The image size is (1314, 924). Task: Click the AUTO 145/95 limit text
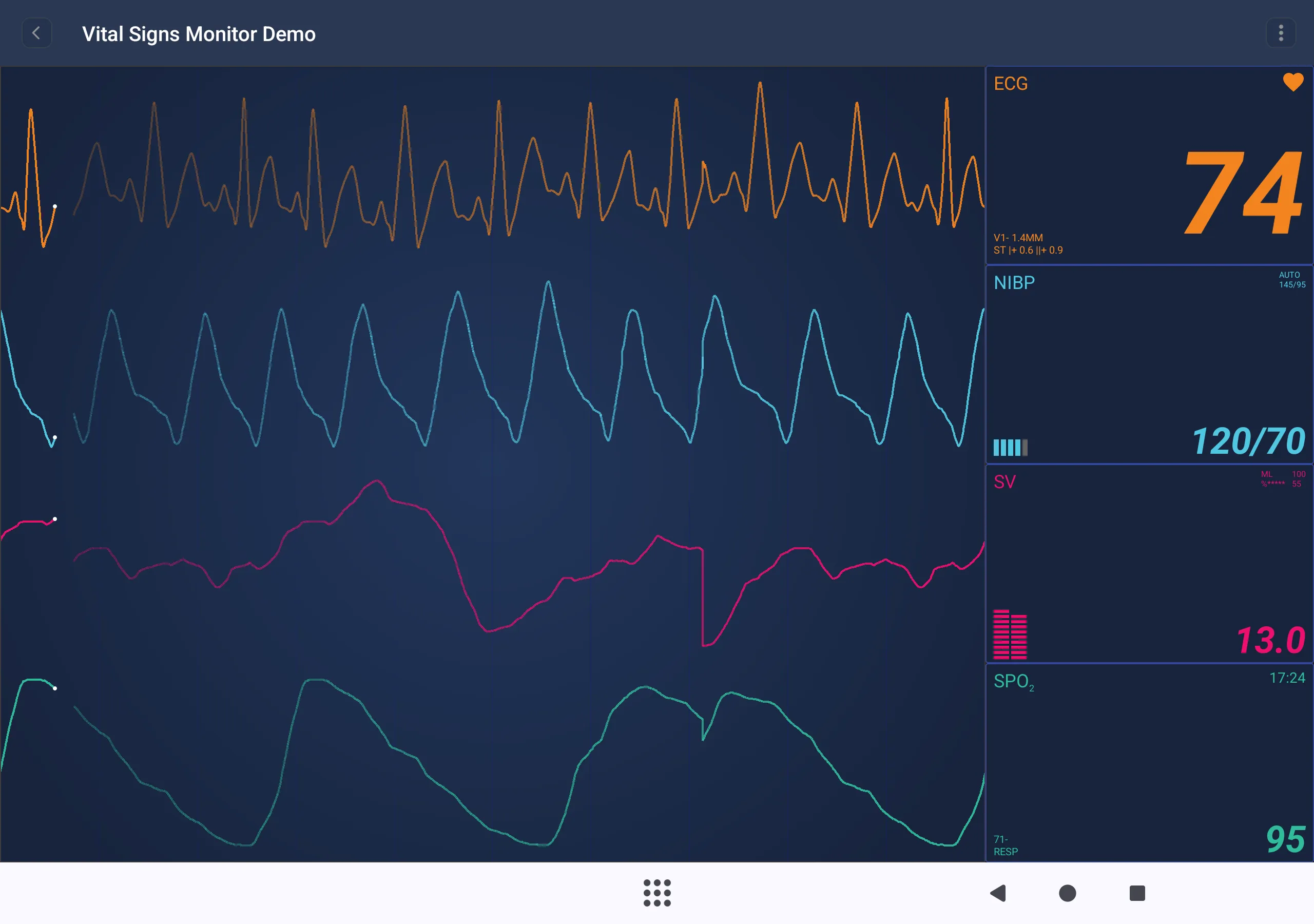(1292, 279)
